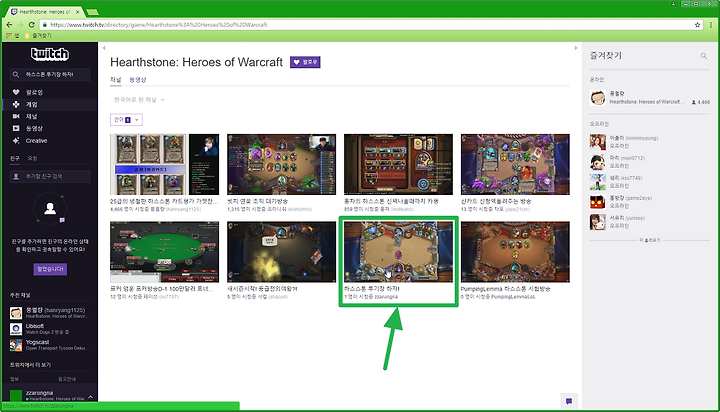The image size is (720, 412).
Task: Collapse right panel with the small arrow
Action: pyautogui.click(x=576, y=48)
